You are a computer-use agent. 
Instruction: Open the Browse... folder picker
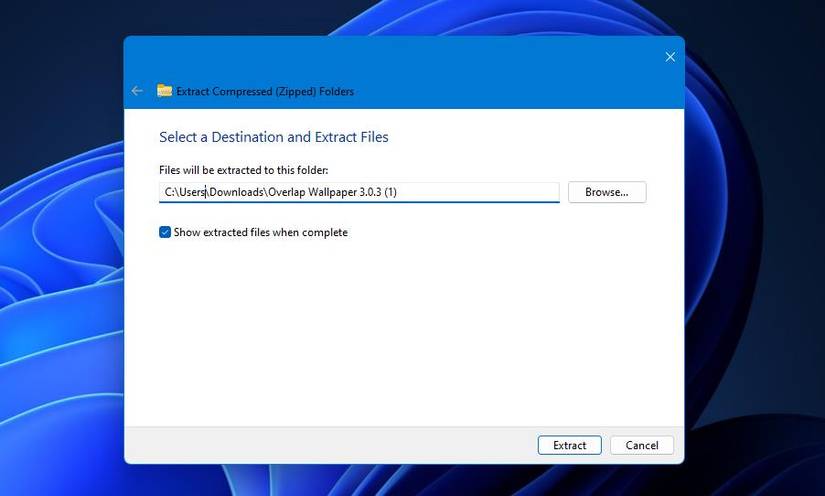607,192
